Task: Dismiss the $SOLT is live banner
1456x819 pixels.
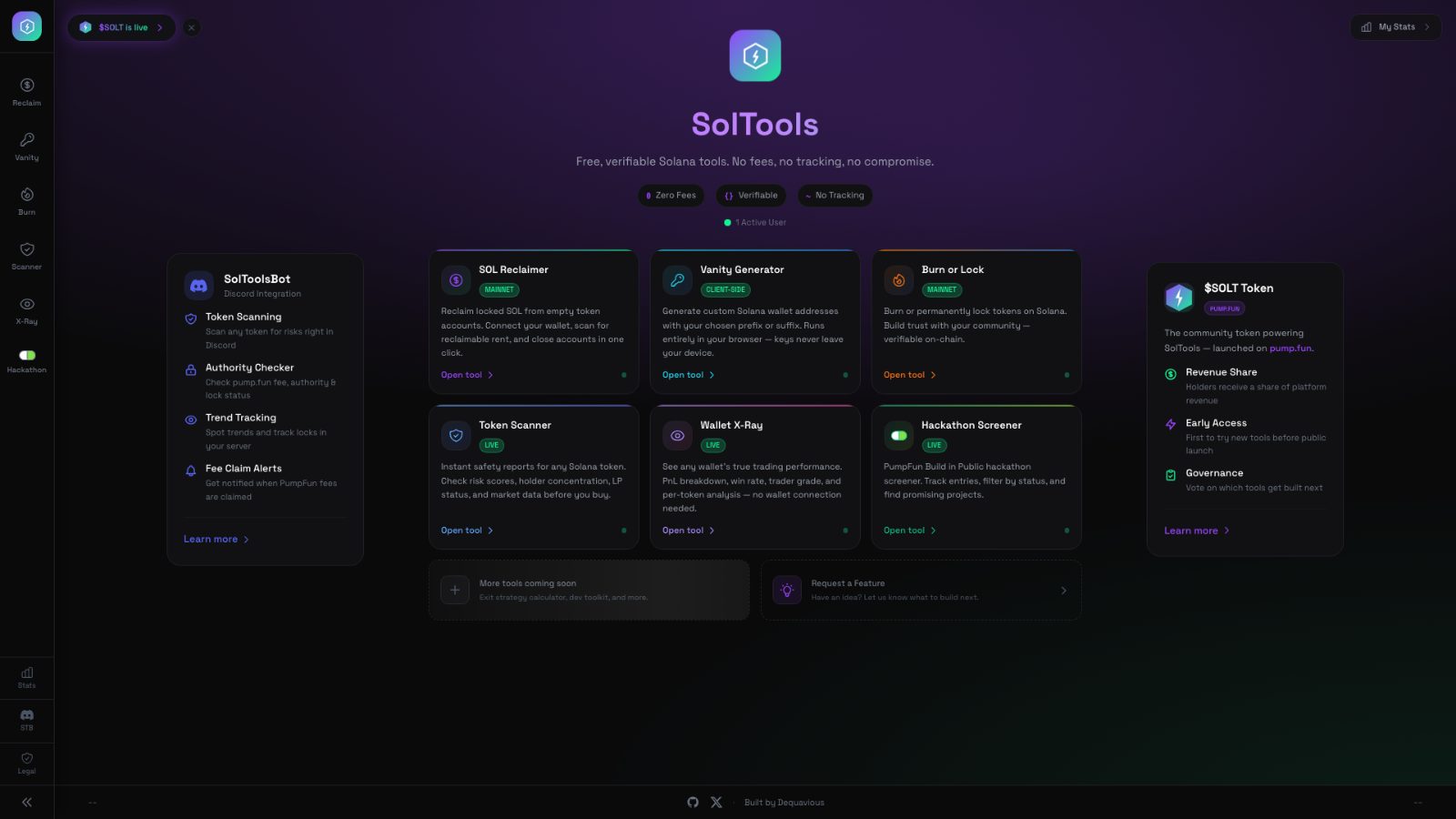Action: 191,27
